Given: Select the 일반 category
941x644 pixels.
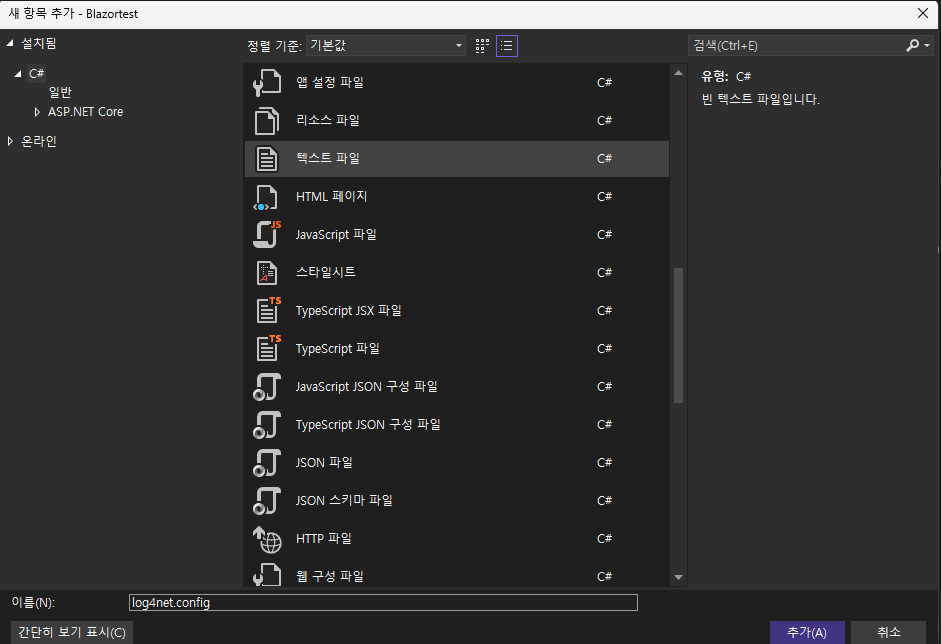Looking at the screenshot, I should (x=60, y=92).
